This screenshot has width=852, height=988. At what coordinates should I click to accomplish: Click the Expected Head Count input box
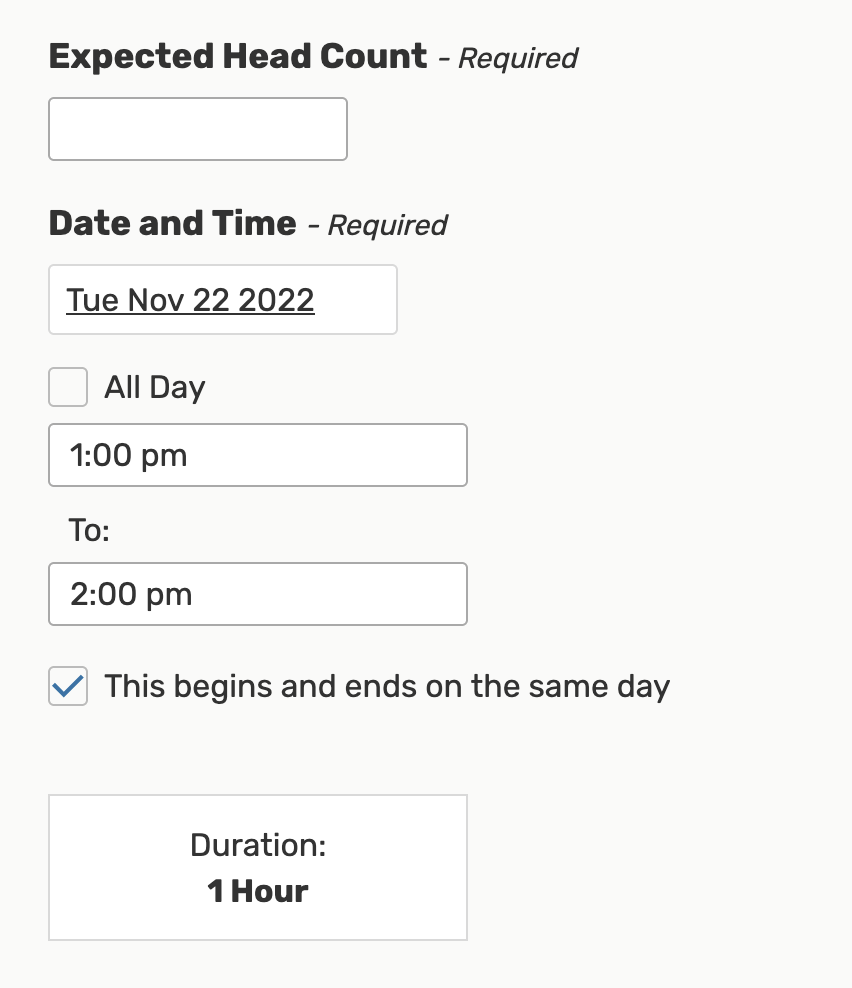click(197, 129)
